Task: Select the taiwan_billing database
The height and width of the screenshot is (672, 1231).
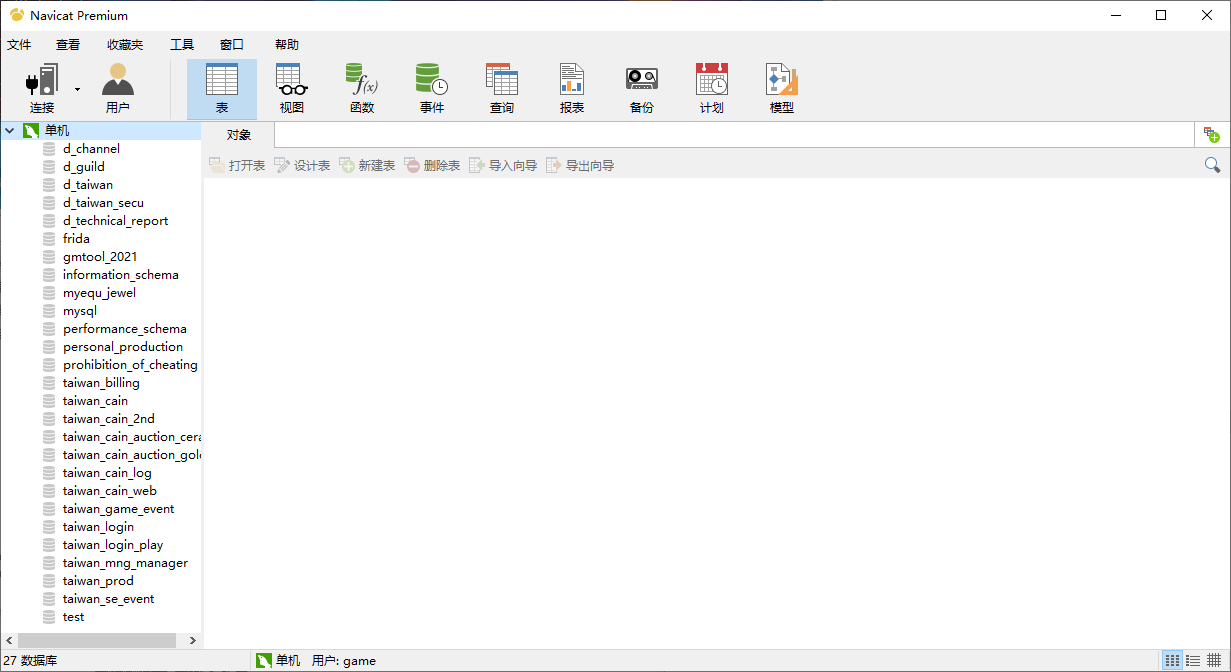Action: pyautogui.click(x=101, y=383)
